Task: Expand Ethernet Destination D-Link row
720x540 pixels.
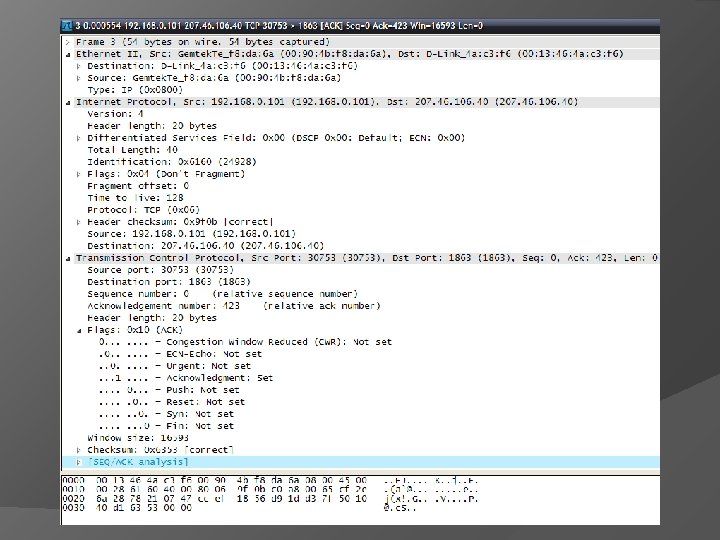Action: pos(79,66)
